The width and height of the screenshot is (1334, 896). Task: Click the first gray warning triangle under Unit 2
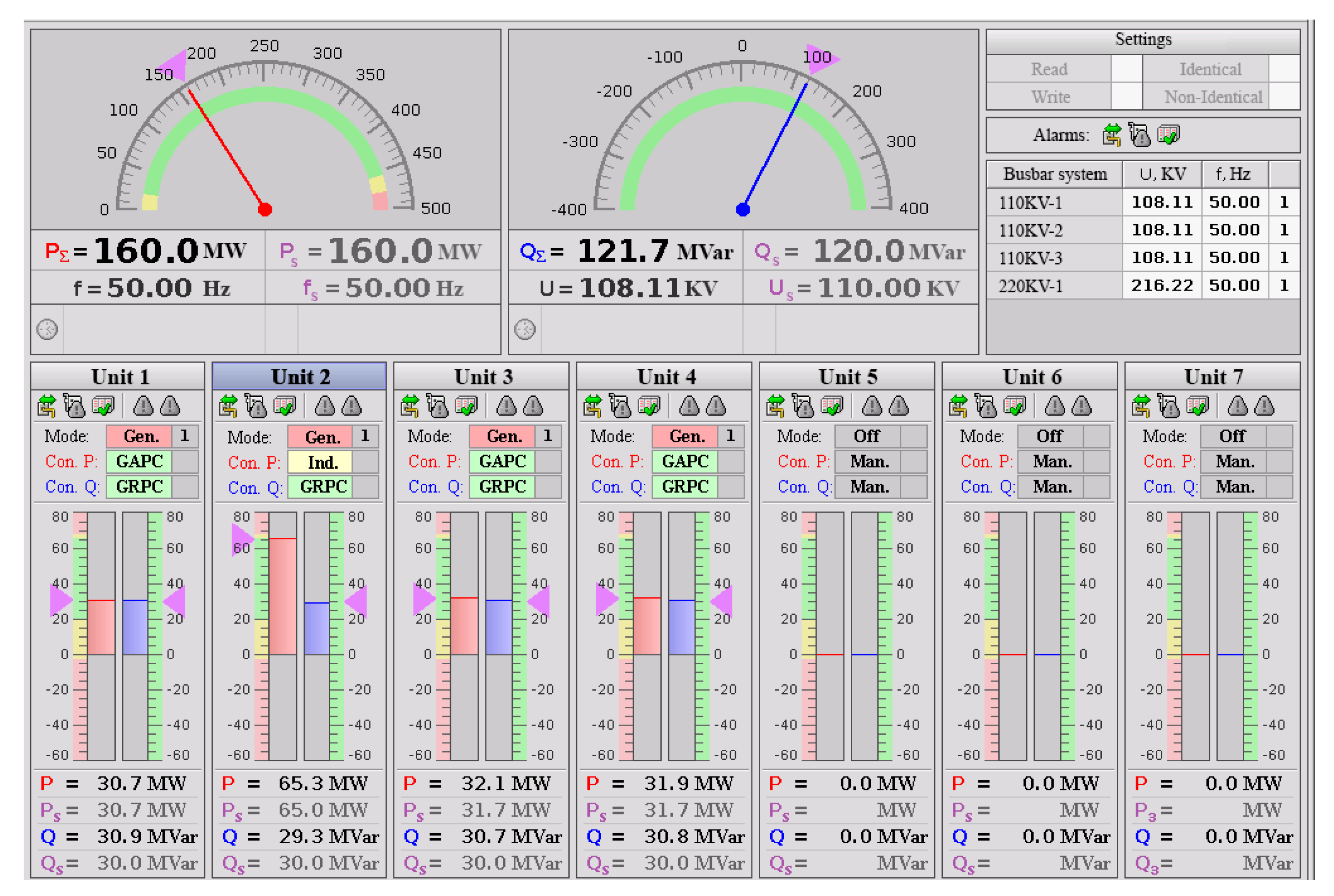point(324,406)
